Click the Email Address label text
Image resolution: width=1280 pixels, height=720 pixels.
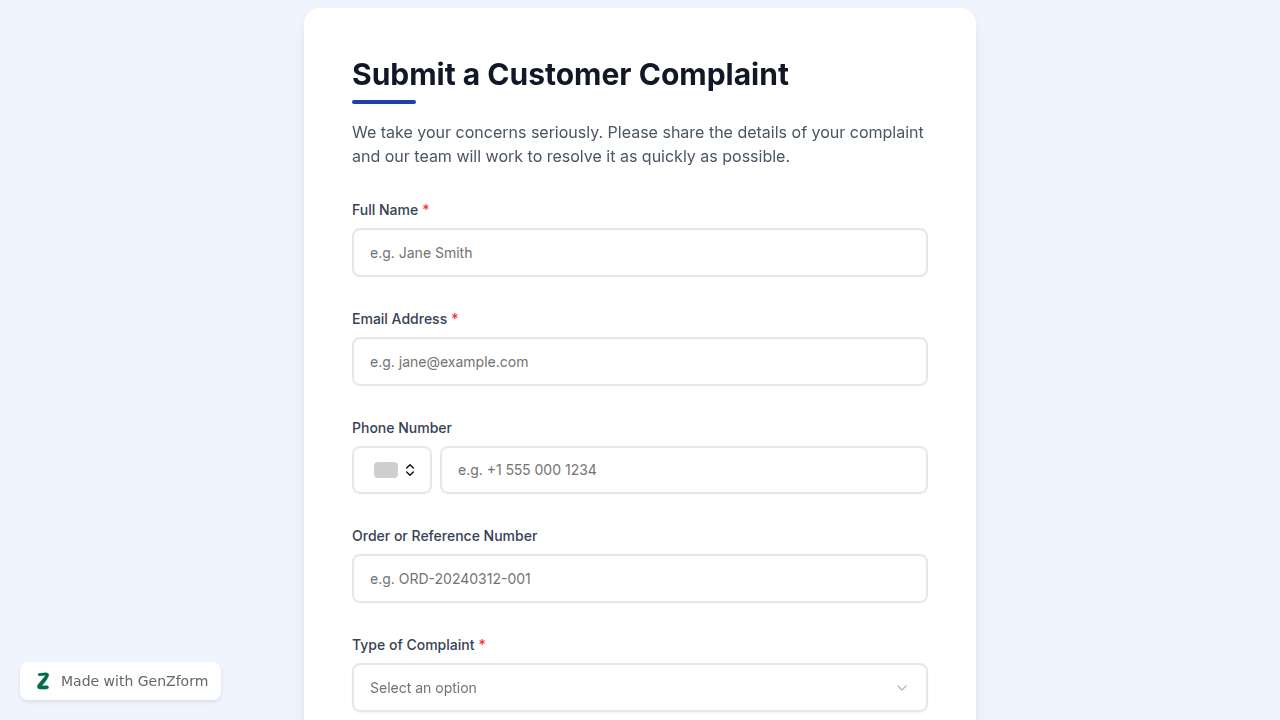point(398,318)
